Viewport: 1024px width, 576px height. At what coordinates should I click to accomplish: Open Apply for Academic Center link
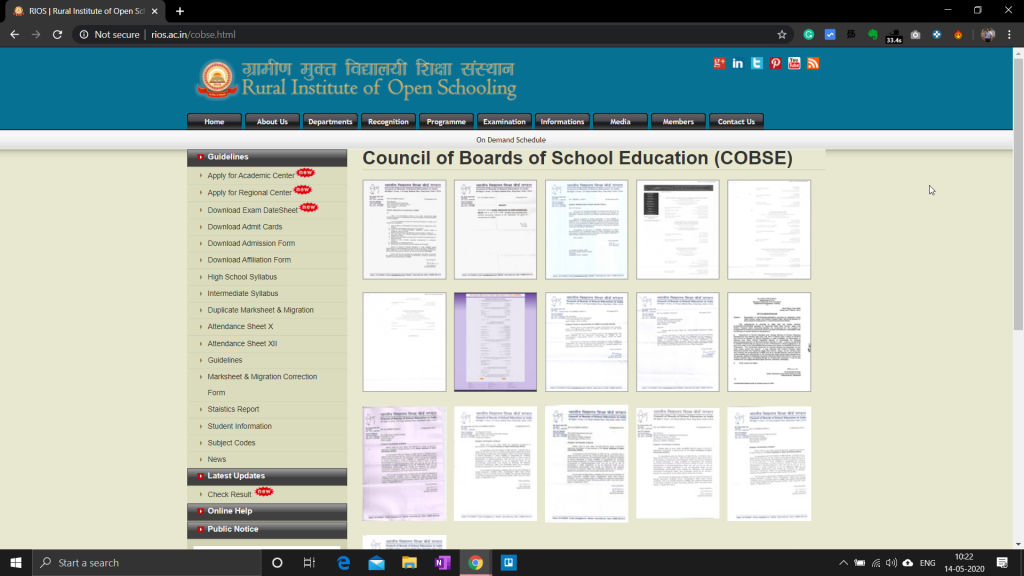pos(251,176)
